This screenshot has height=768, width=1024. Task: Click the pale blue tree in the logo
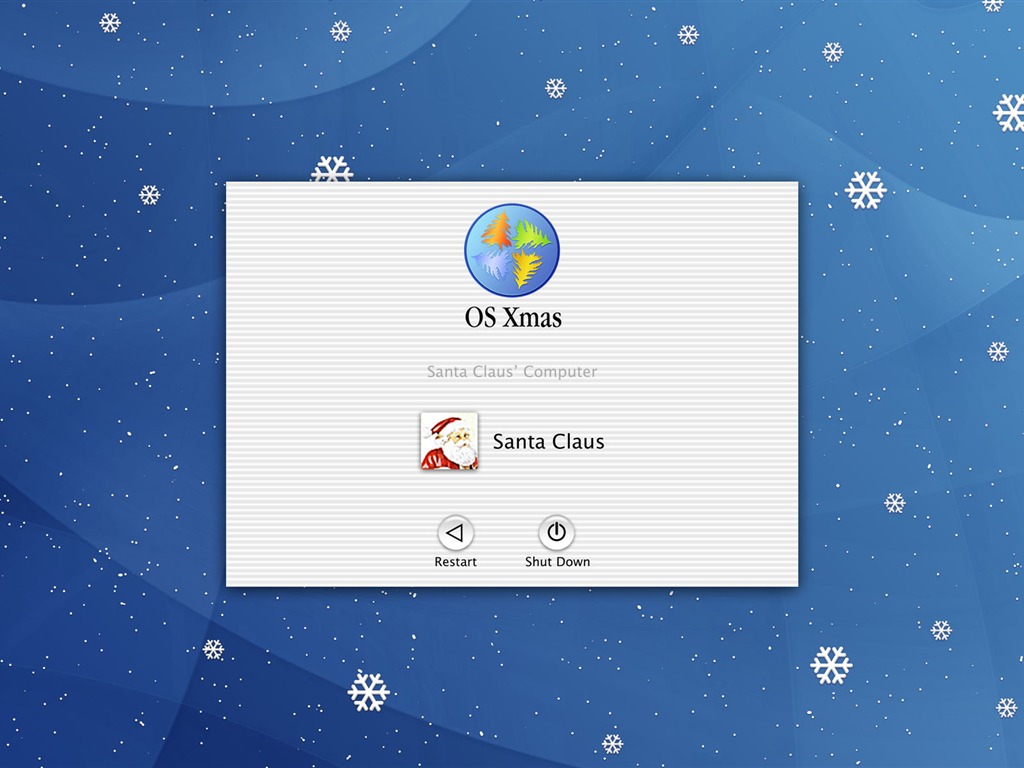tap(492, 264)
